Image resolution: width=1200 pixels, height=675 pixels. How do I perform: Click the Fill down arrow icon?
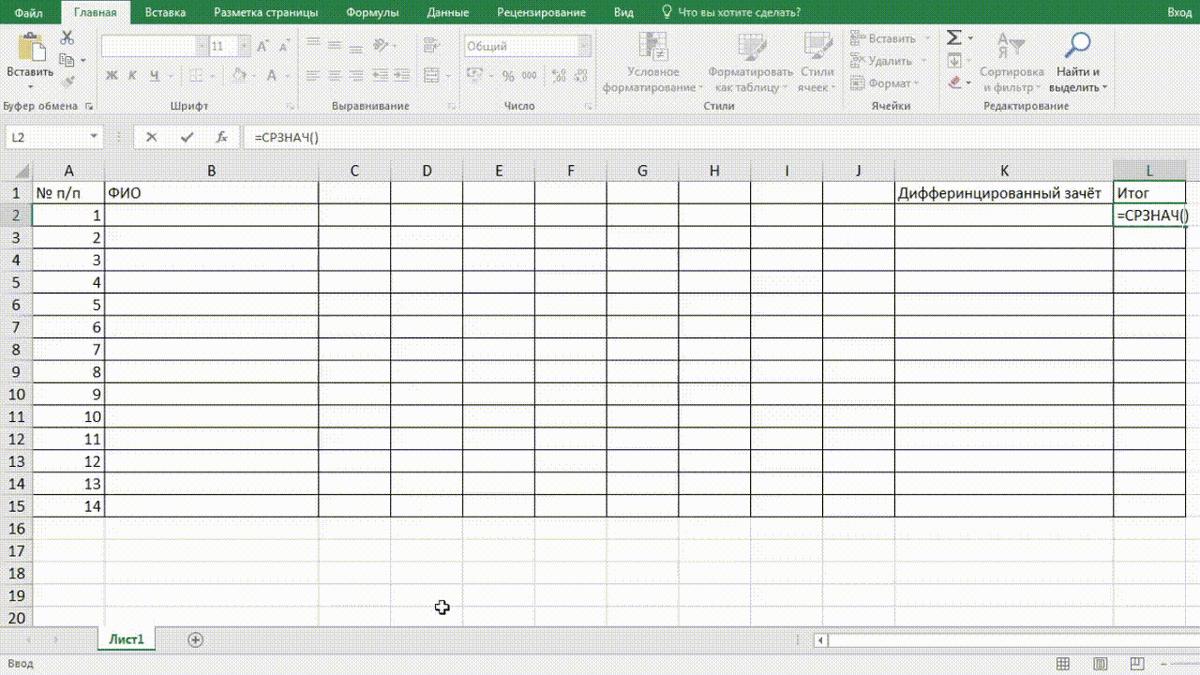click(954, 61)
